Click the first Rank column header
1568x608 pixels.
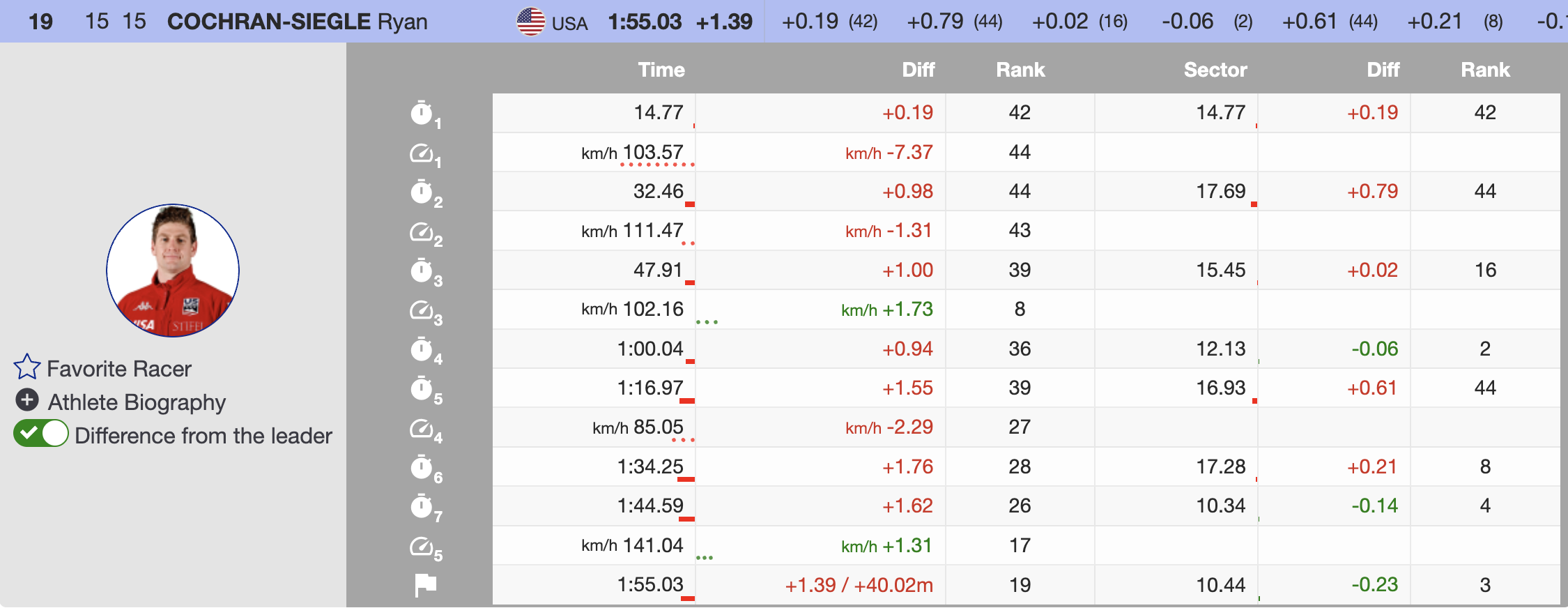(1020, 70)
